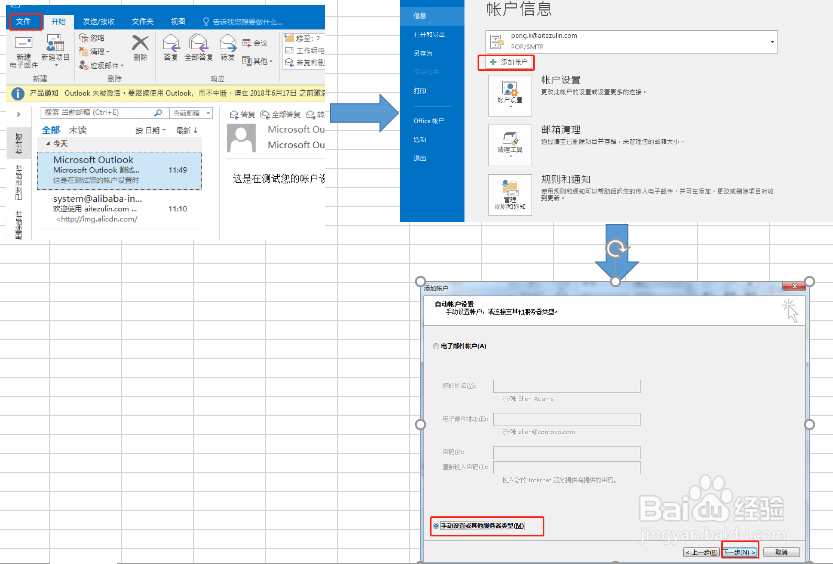The image size is (833, 564).
Task: Expand the 清理 dropdown in ribbon
Action: click(94, 52)
